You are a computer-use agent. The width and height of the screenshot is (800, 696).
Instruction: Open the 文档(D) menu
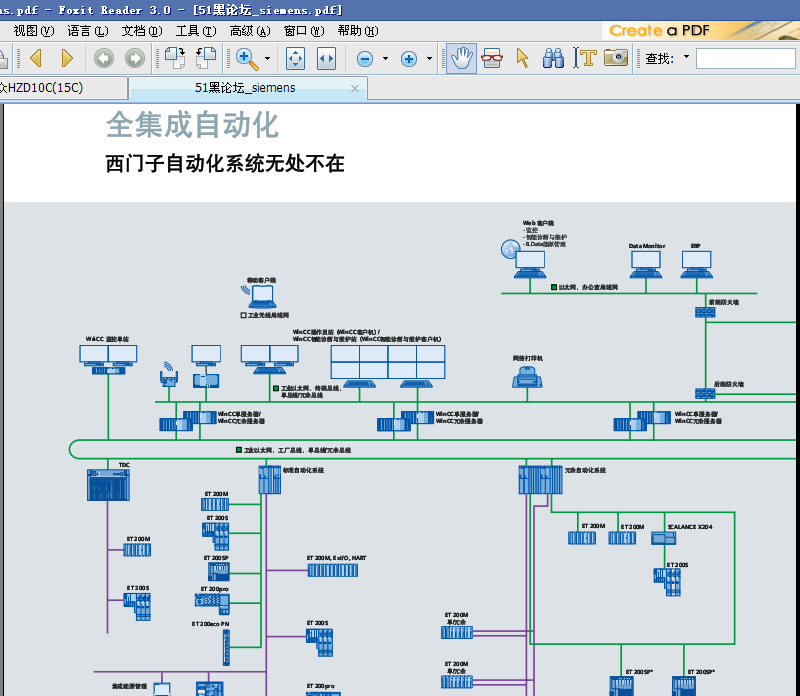(142, 31)
